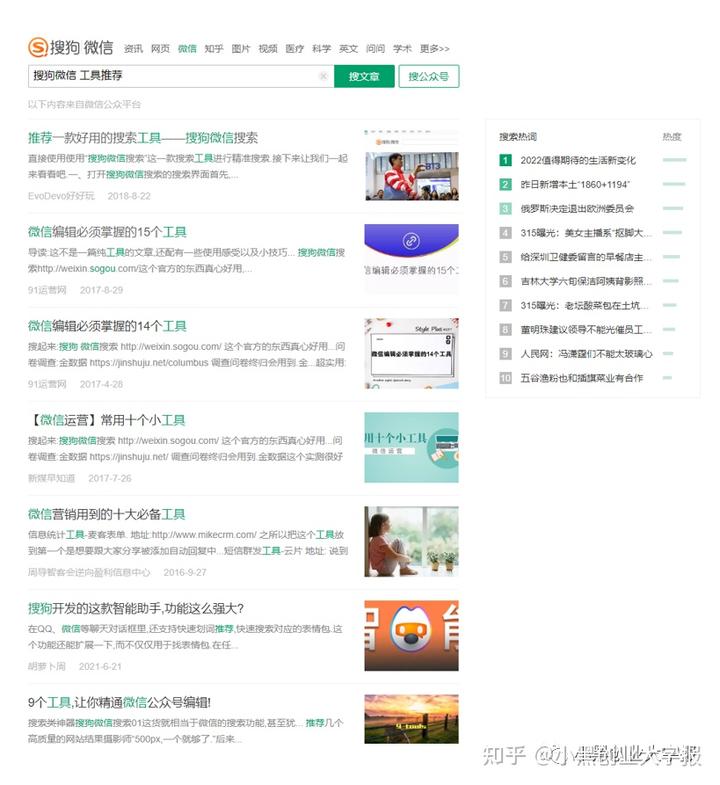This screenshot has height=785, width=720.
Task: Open hot search 董明珠建议领导不能光催员工...
Action: click(x=586, y=329)
